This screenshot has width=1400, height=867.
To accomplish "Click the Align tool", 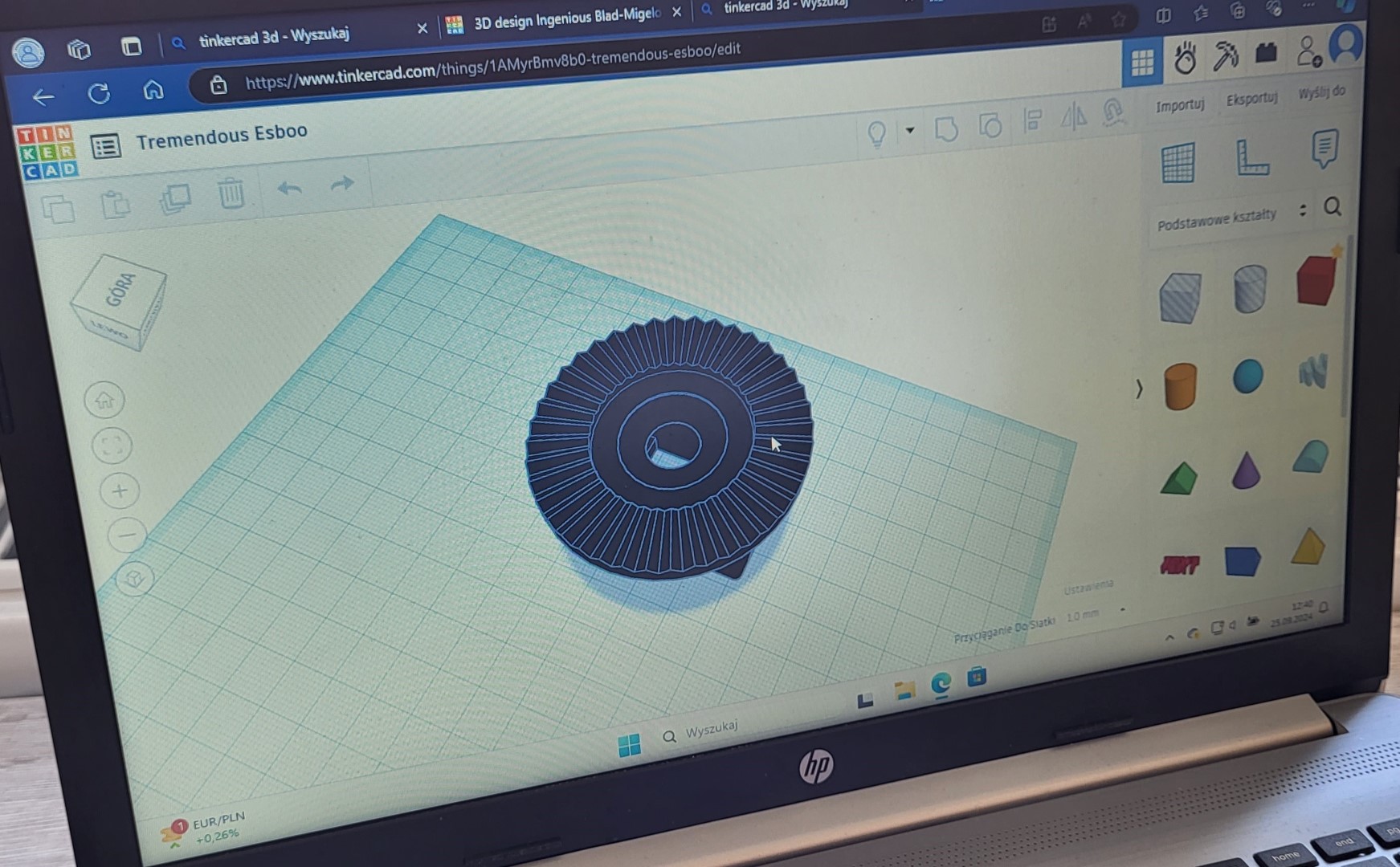I will point(1033,120).
